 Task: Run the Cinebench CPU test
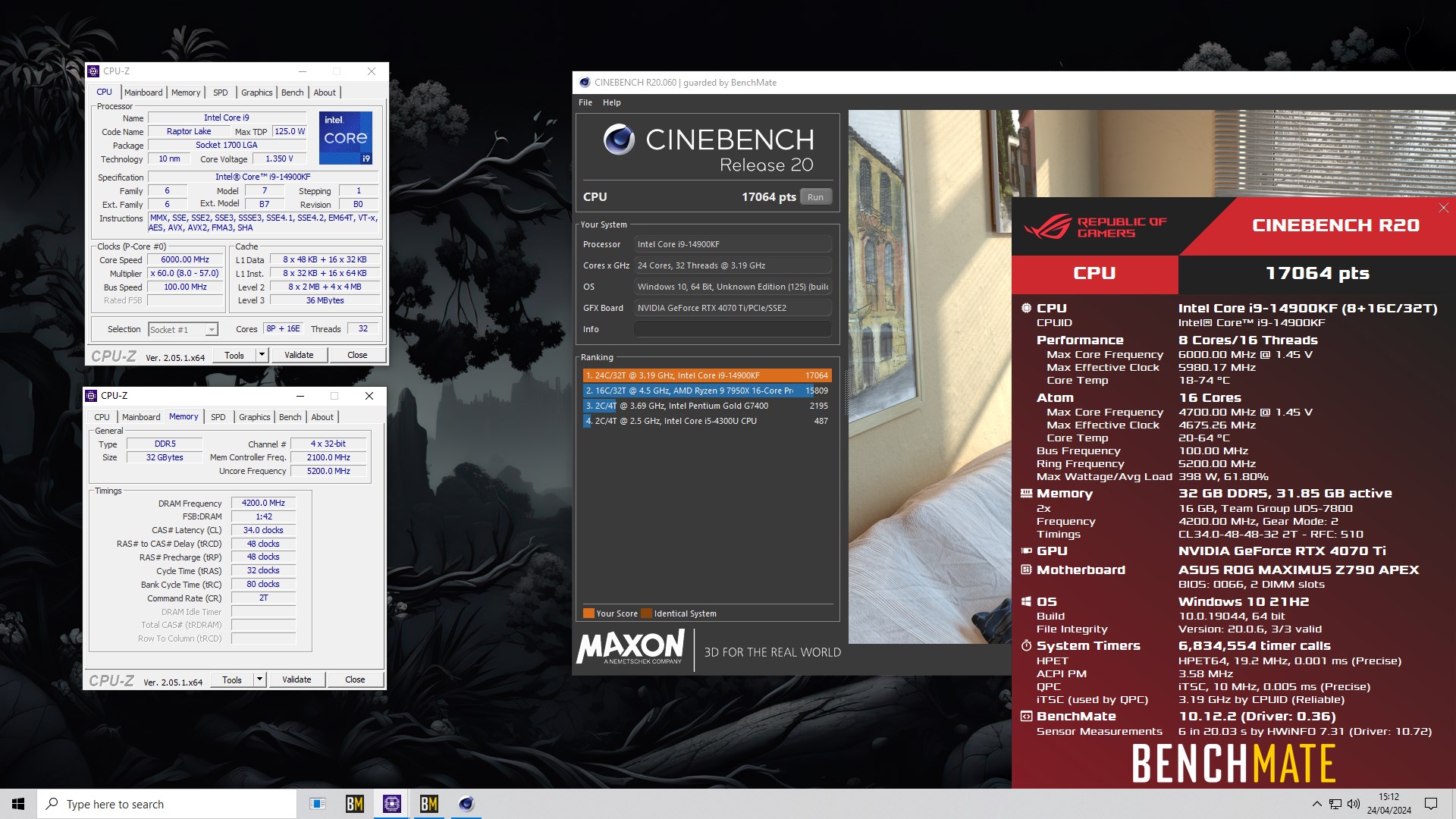click(x=815, y=197)
